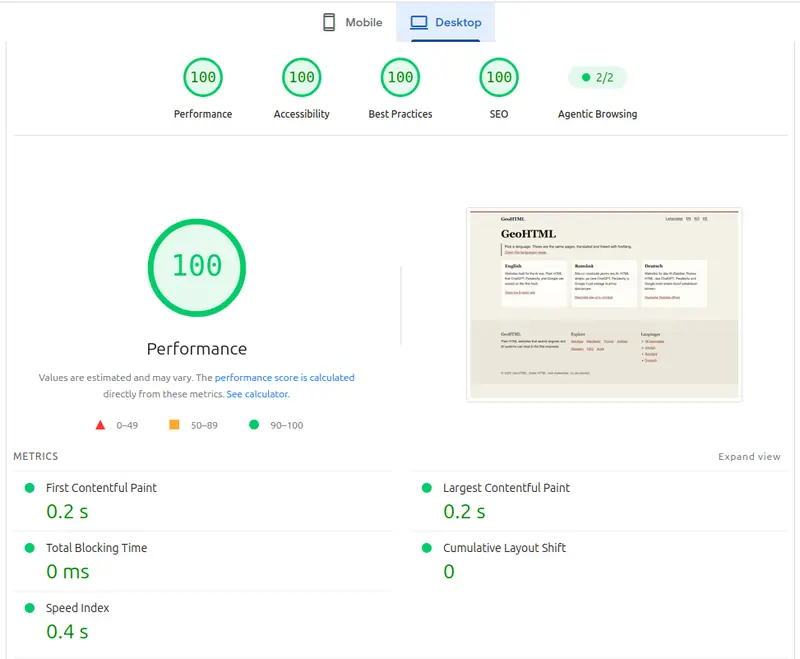The height and width of the screenshot is (659, 800).
Task: Click the orange square 50–89 legend icon
Action: (174, 424)
